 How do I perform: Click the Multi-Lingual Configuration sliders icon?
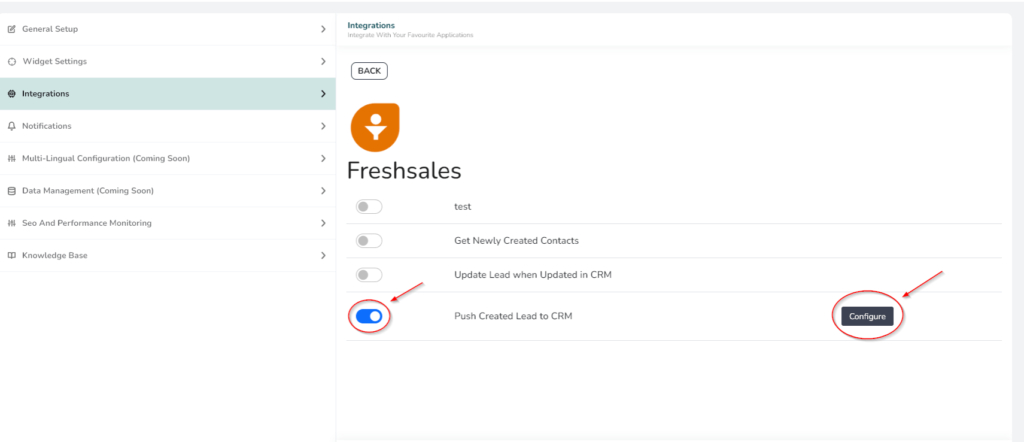11,159
